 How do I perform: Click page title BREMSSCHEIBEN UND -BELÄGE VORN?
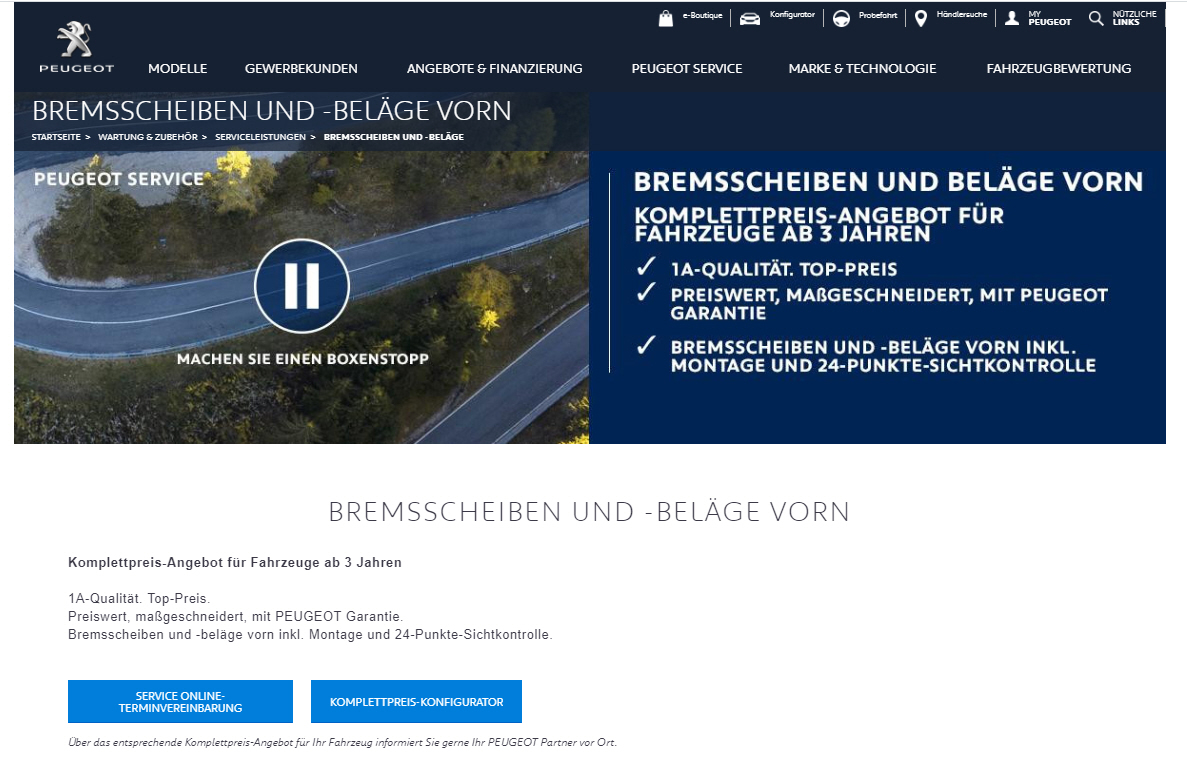pos(272,111)
